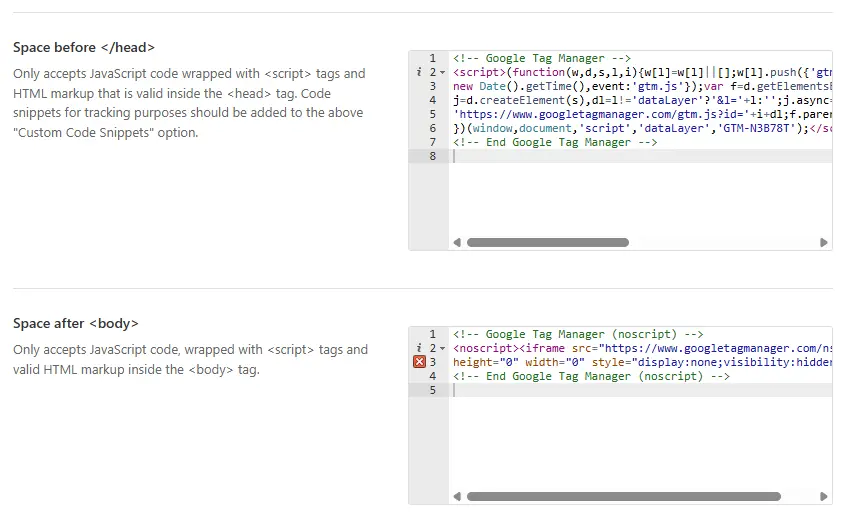Viewport: 848px width, 516px height.
Task: Click the 'j=d.createElement(s)' code line
Action: 642,100
